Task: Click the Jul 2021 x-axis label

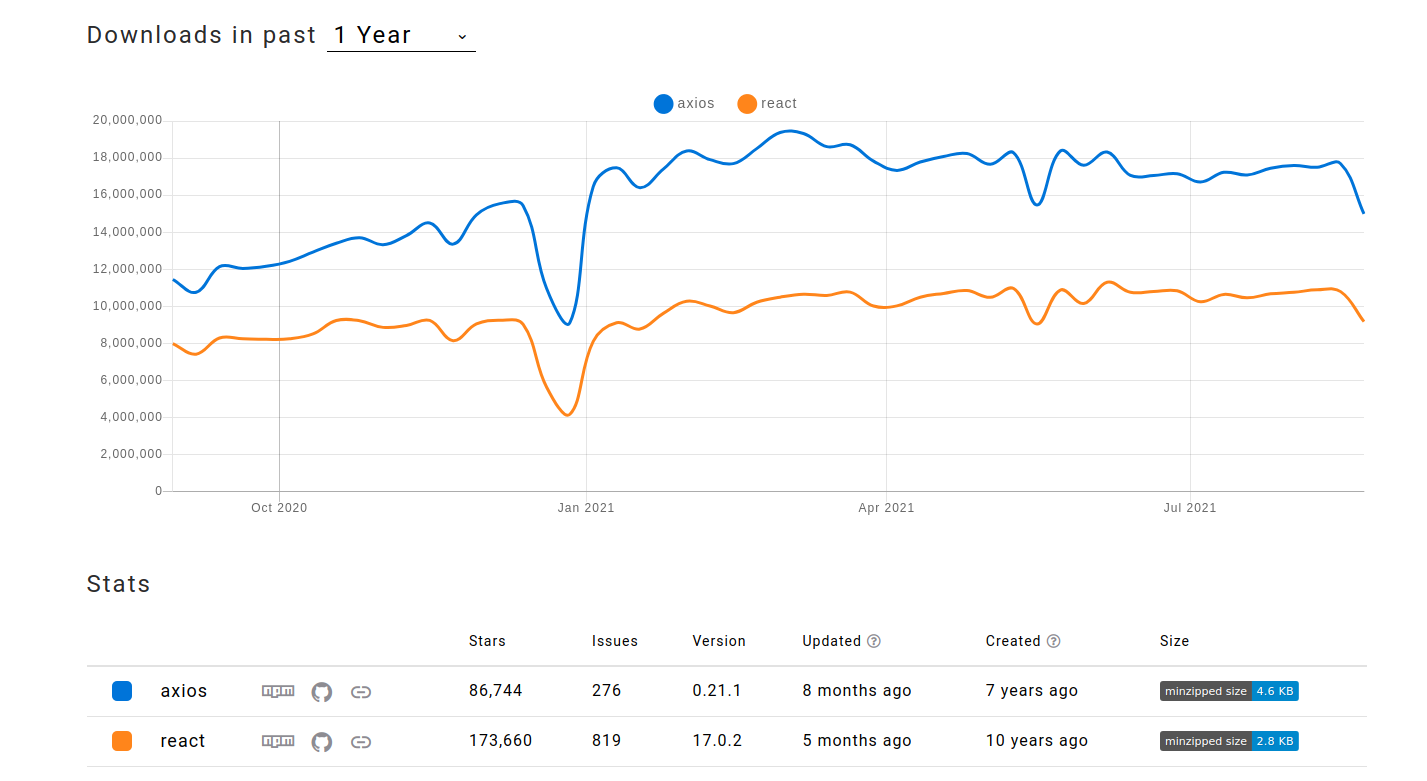Action: [x=1190, y=508]
